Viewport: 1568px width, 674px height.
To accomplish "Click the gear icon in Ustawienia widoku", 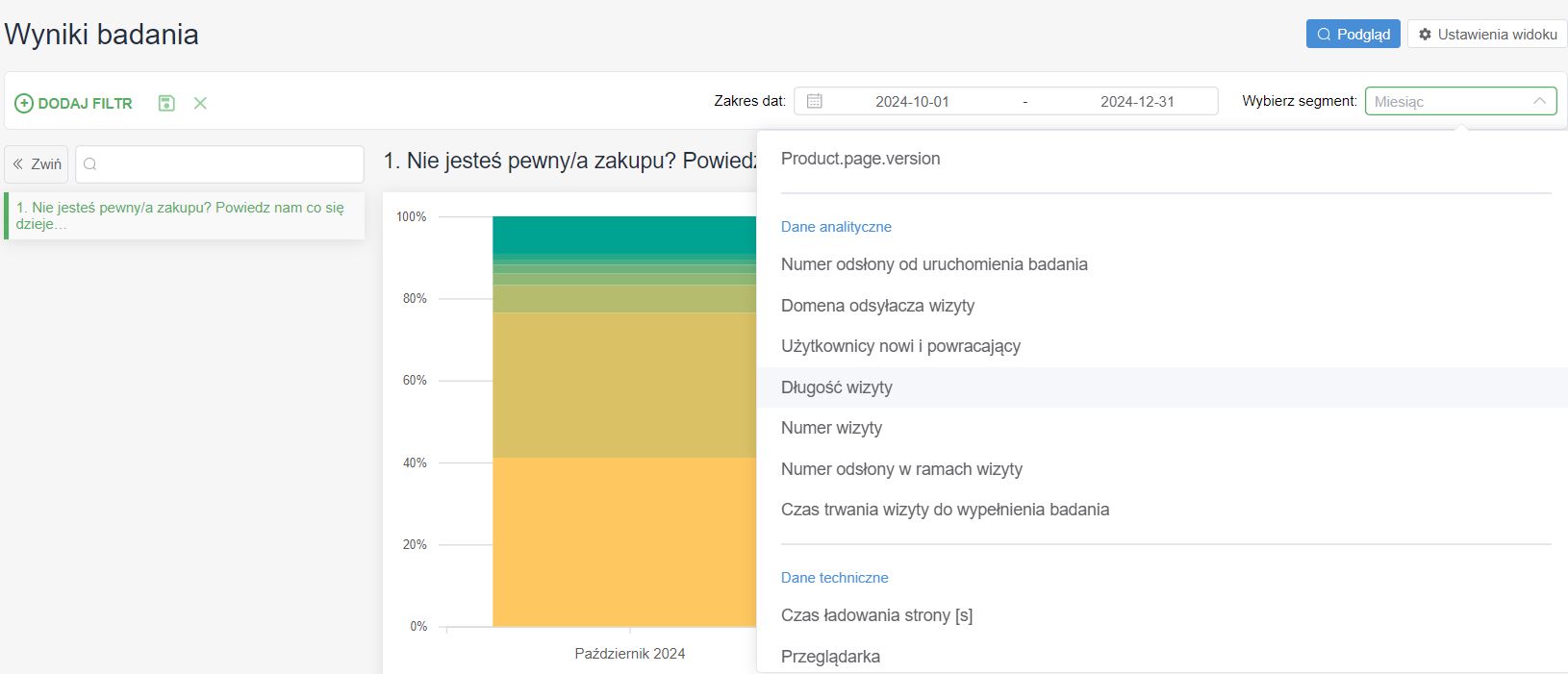I will [1426, 34].
